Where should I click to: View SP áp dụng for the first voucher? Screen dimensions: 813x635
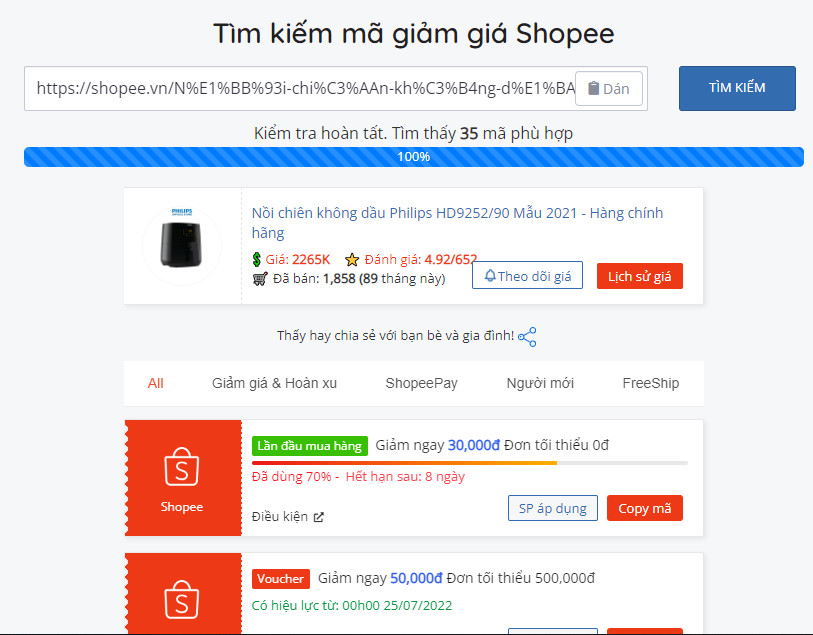tap(553, 509)
